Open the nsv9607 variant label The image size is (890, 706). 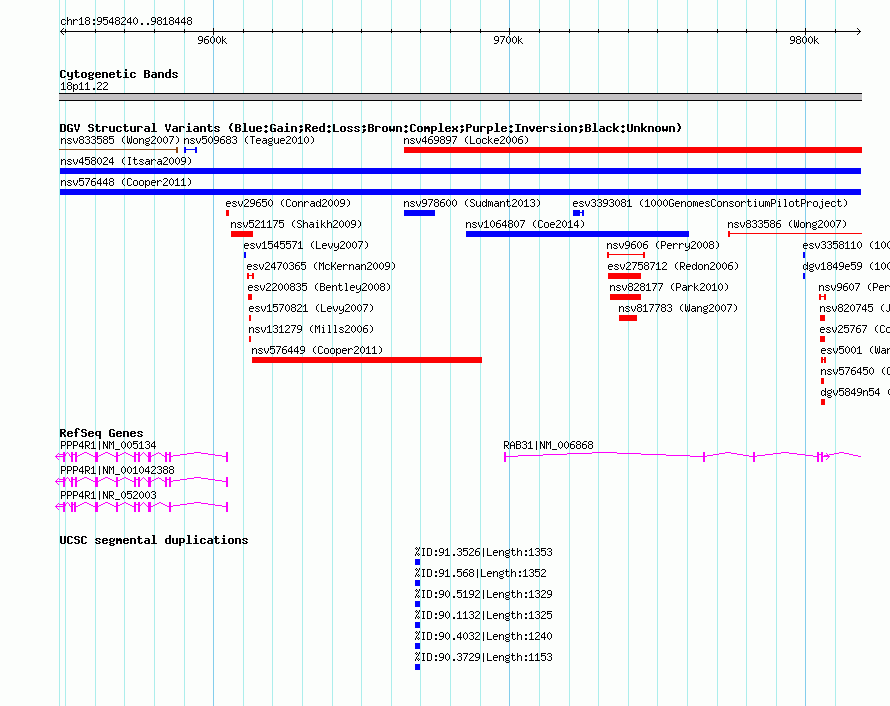point(854,287)
